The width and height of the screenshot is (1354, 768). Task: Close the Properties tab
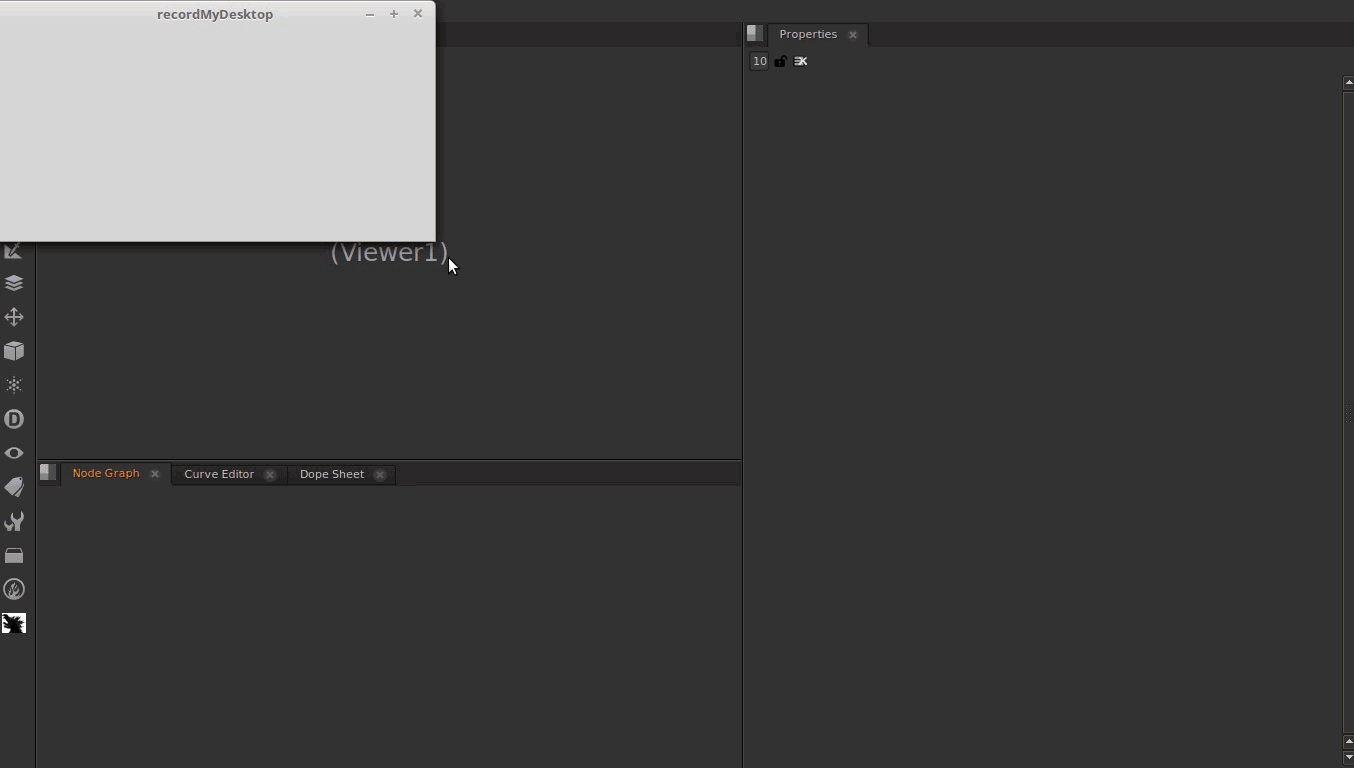[x=853, y=35]
